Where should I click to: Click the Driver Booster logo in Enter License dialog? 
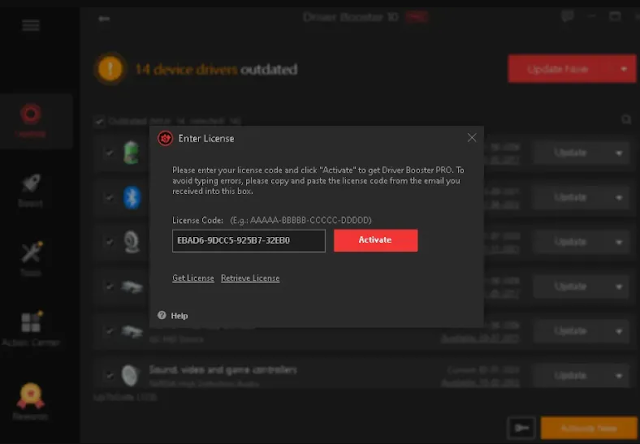(165, 138)
